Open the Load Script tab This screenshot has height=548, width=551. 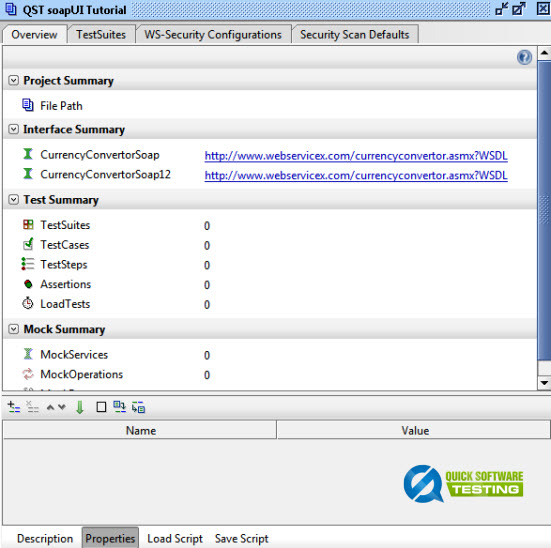[175, 538]
